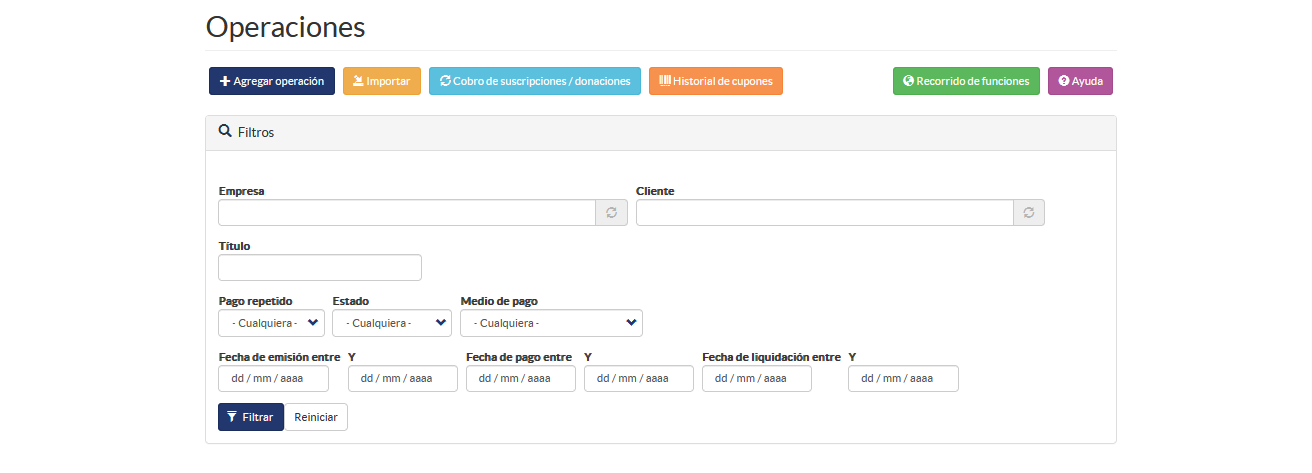
Task: Open Historial de cupones
Action: pyautogui.click(x=716, y=81)
